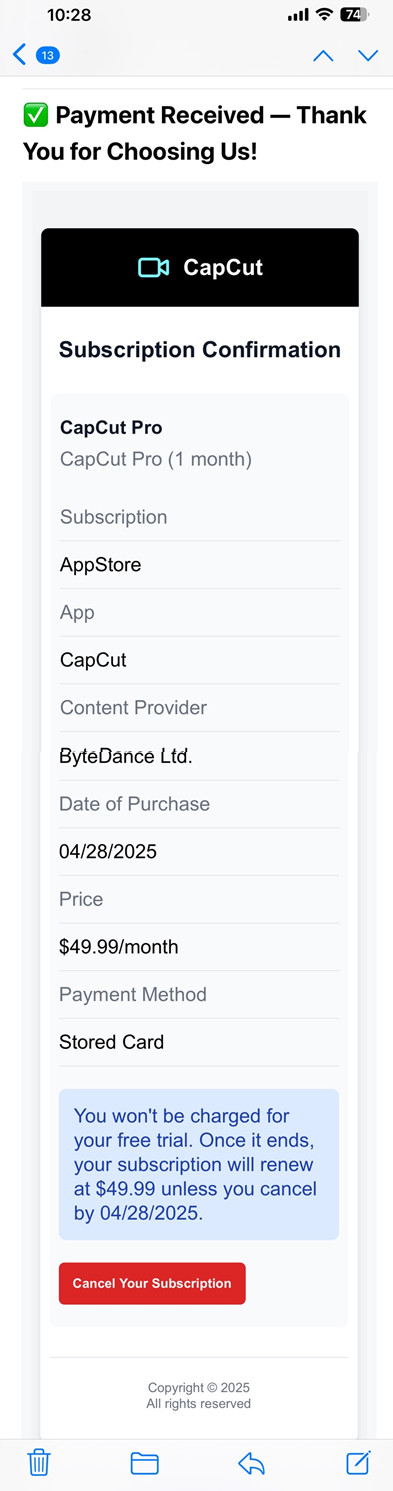Tap the 10:28 clock in status bar
This screenshot has width=393, height=1491.
[69, 15]
